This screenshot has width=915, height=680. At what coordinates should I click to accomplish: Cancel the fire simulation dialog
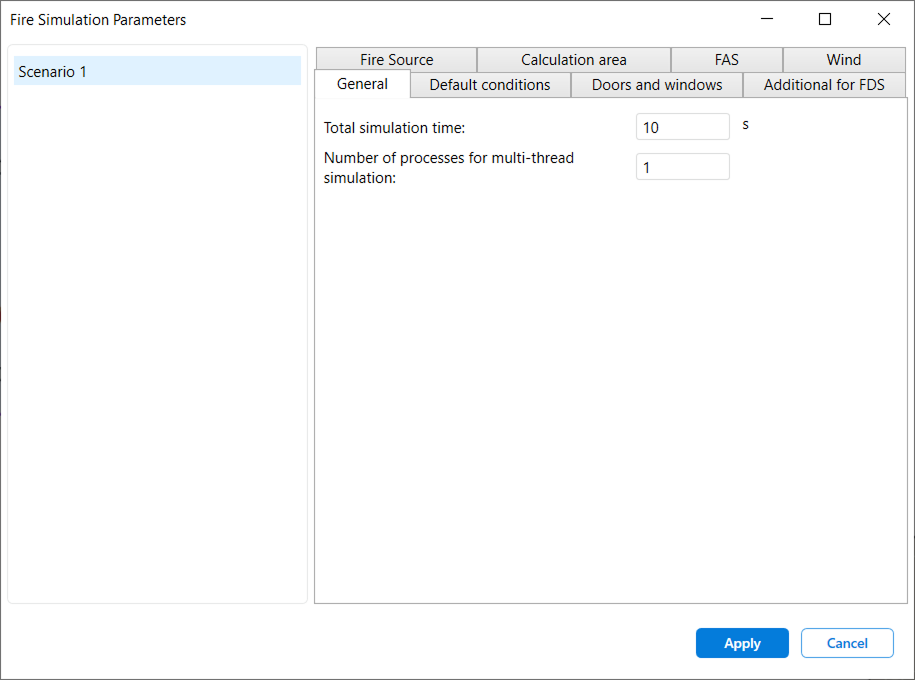[x=846, y=643]
